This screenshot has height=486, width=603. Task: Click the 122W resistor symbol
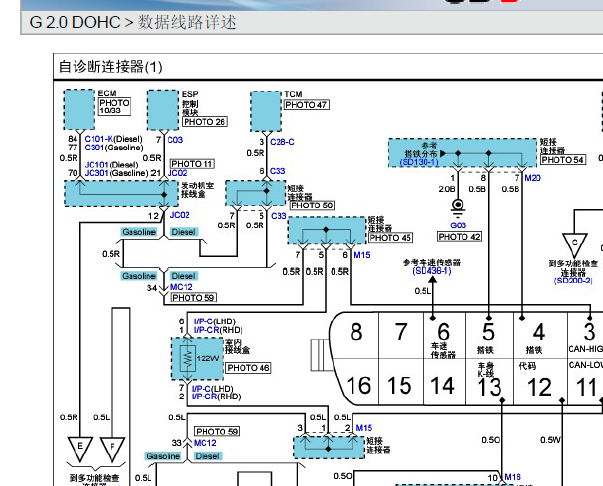188,358
